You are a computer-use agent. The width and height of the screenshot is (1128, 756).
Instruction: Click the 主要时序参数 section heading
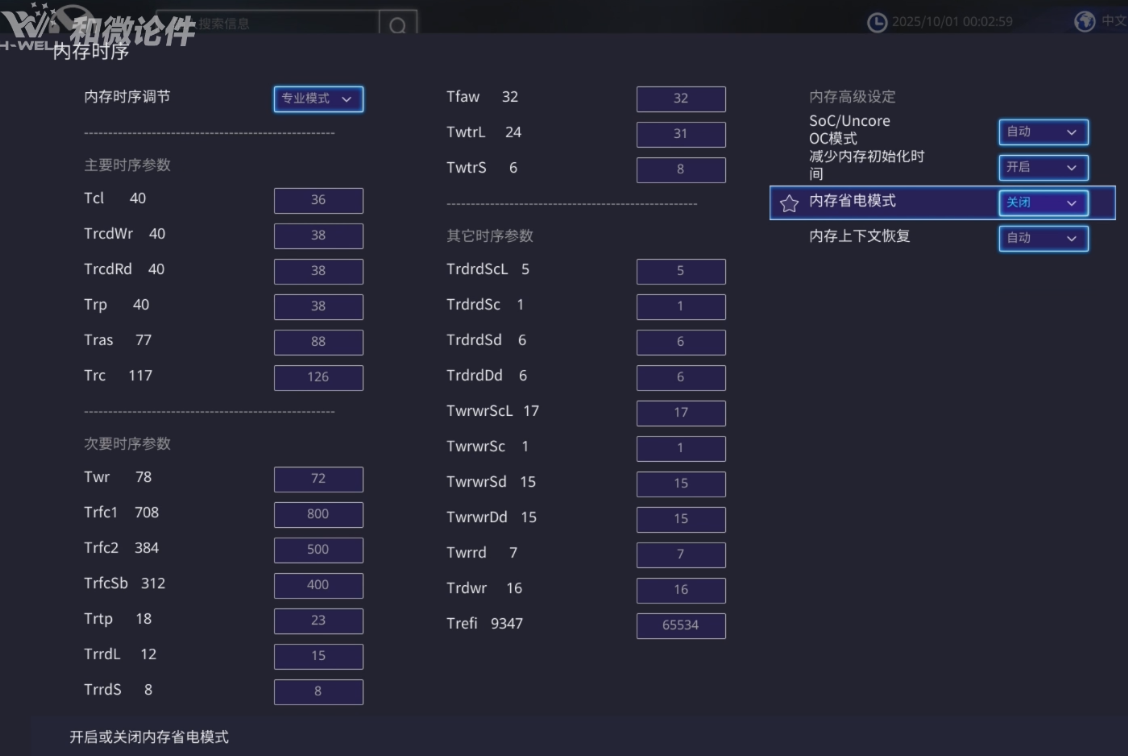pos(127,165)
